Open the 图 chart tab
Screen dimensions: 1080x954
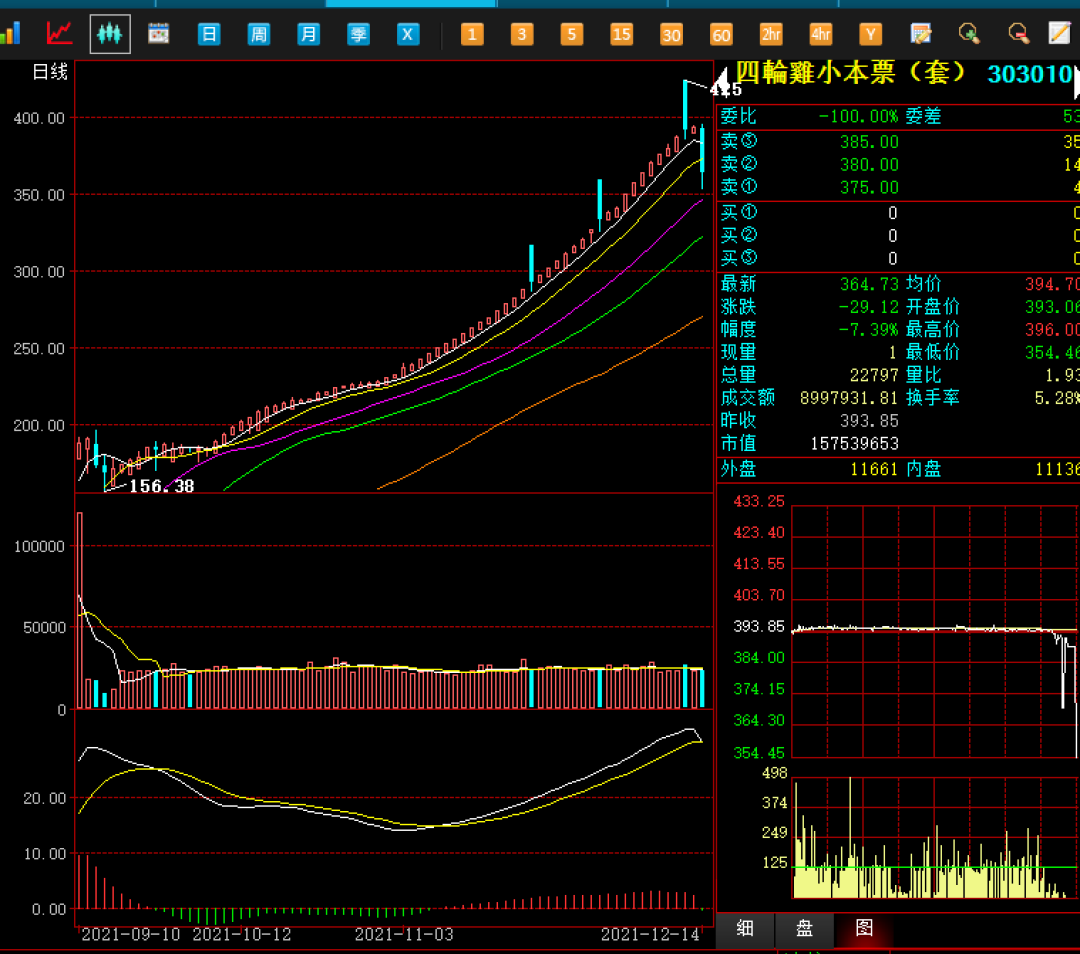click(864, 928)
